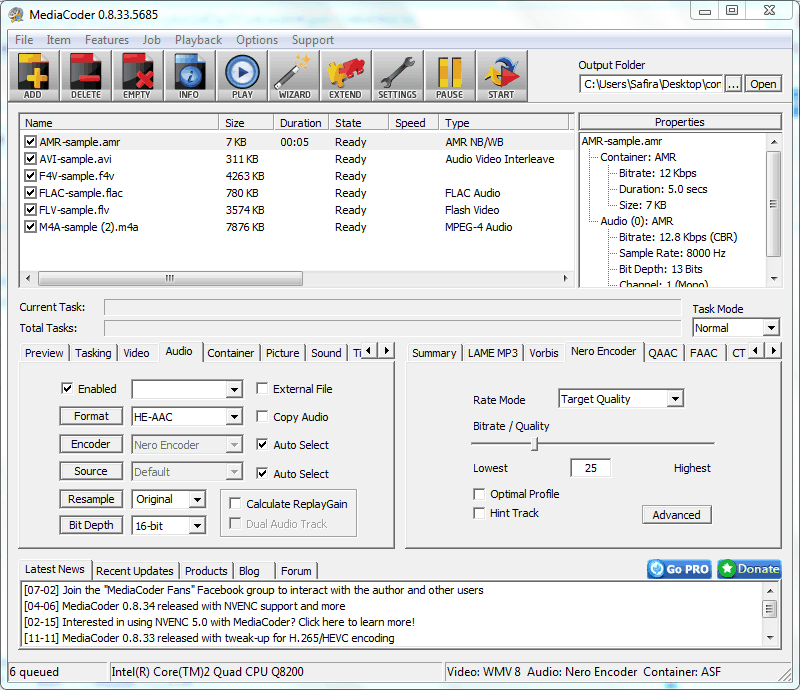Click the news panel scroll-down arrow
Viewport: 800px width, 690px height.
pos(770,637)
